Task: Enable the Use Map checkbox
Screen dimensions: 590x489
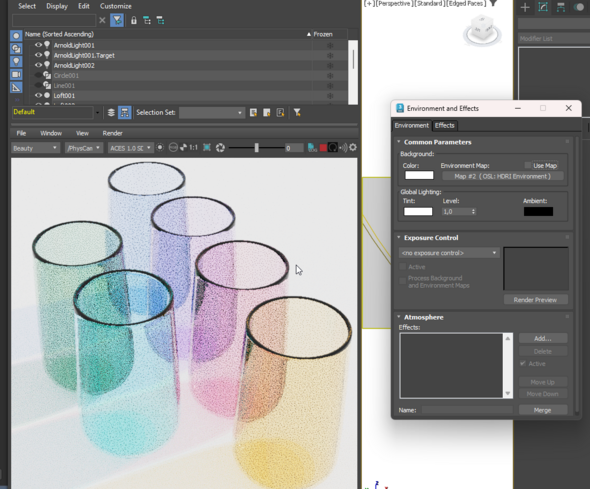Action: point(528,166)
